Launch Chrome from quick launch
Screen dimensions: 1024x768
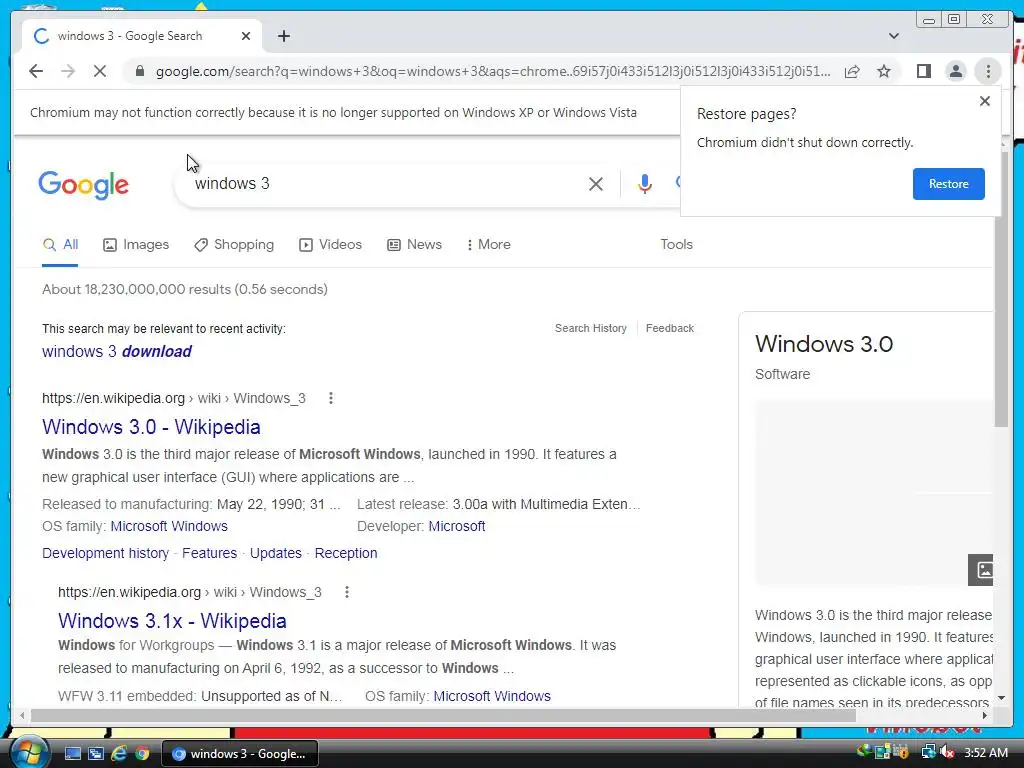(142, 754)
